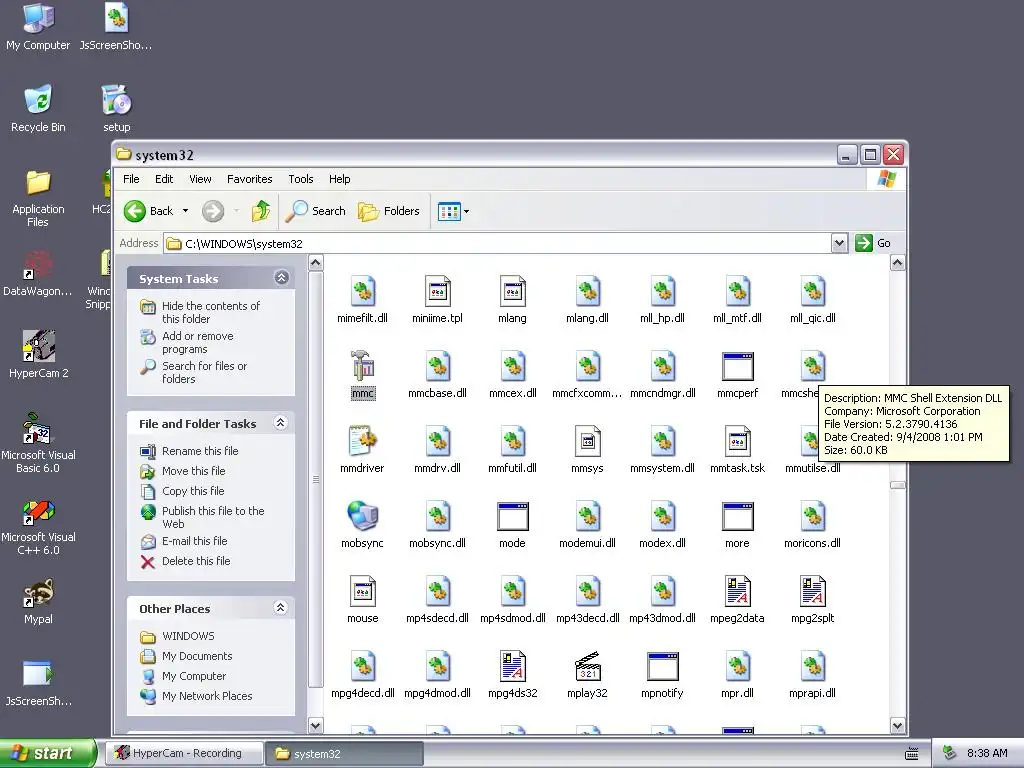
Task: Open the File menu
Action: pos(131,179)
